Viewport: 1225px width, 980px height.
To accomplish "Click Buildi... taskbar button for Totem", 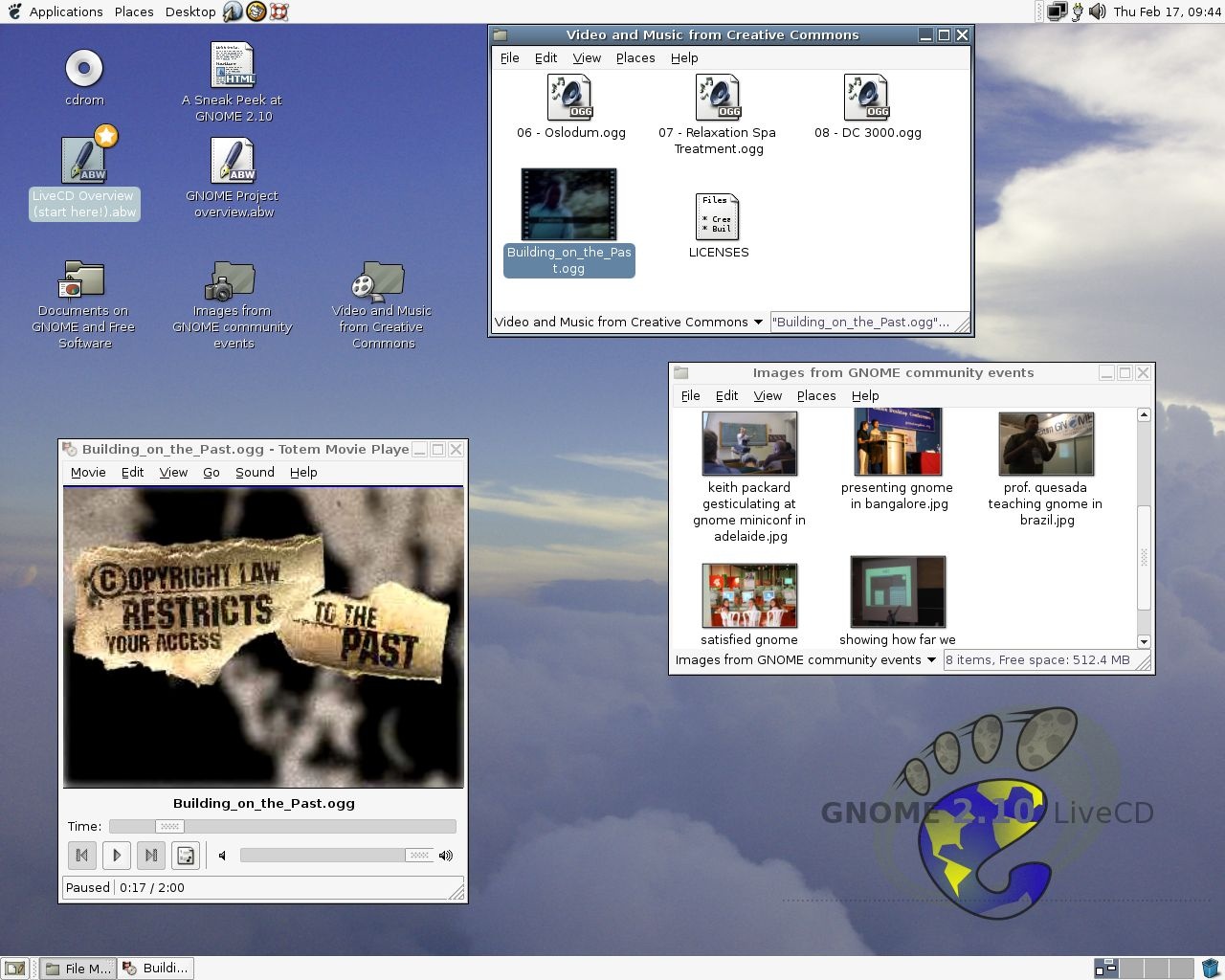I will [x=156, y=969].
